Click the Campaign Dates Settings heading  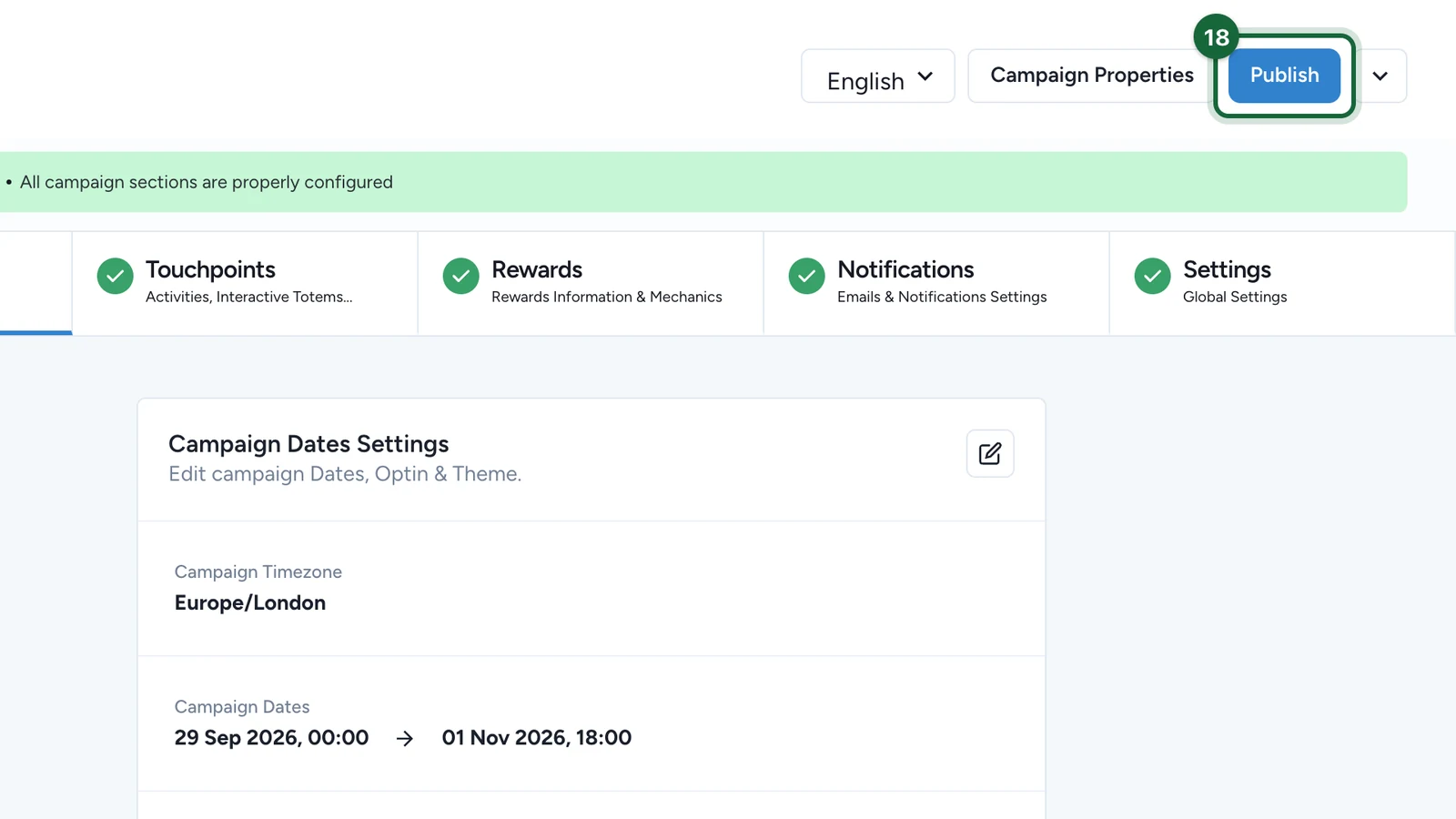tap(308, 444)
